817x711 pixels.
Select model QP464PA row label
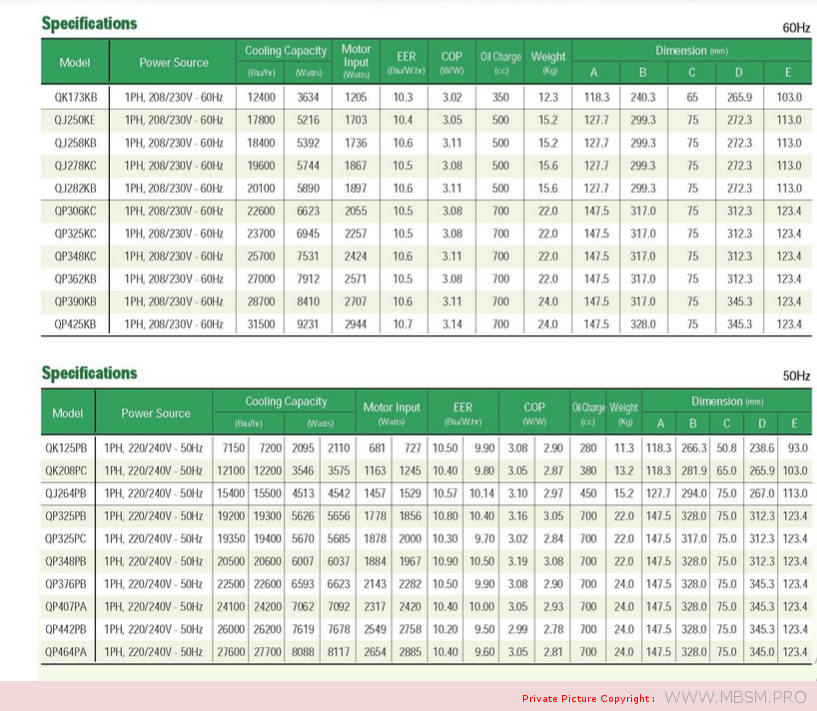(x=70, y=651)
